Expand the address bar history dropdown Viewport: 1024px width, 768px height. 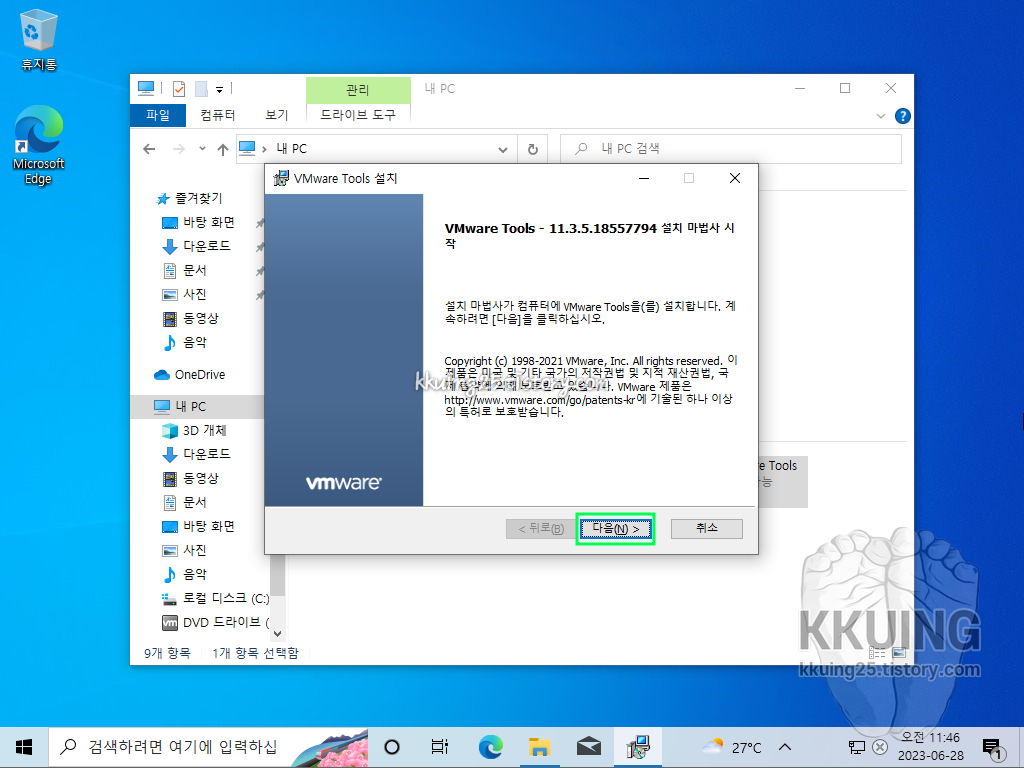point(503,150)
